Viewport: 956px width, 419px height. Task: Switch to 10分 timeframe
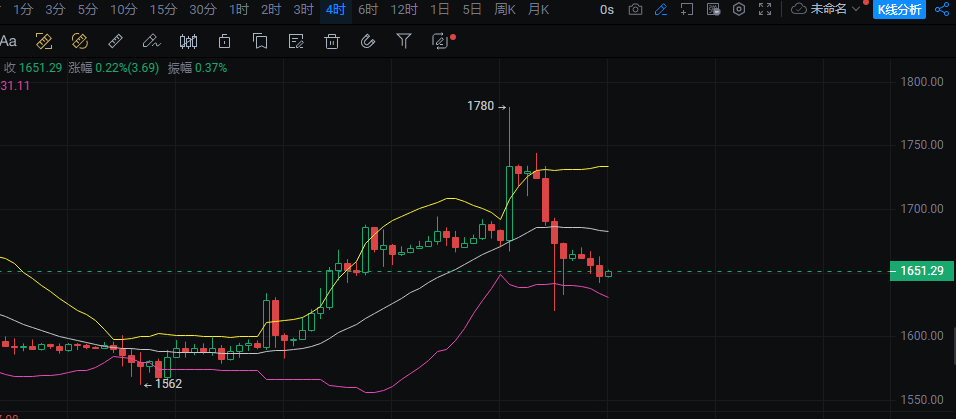pyautogui.click(x=124, y=9)
